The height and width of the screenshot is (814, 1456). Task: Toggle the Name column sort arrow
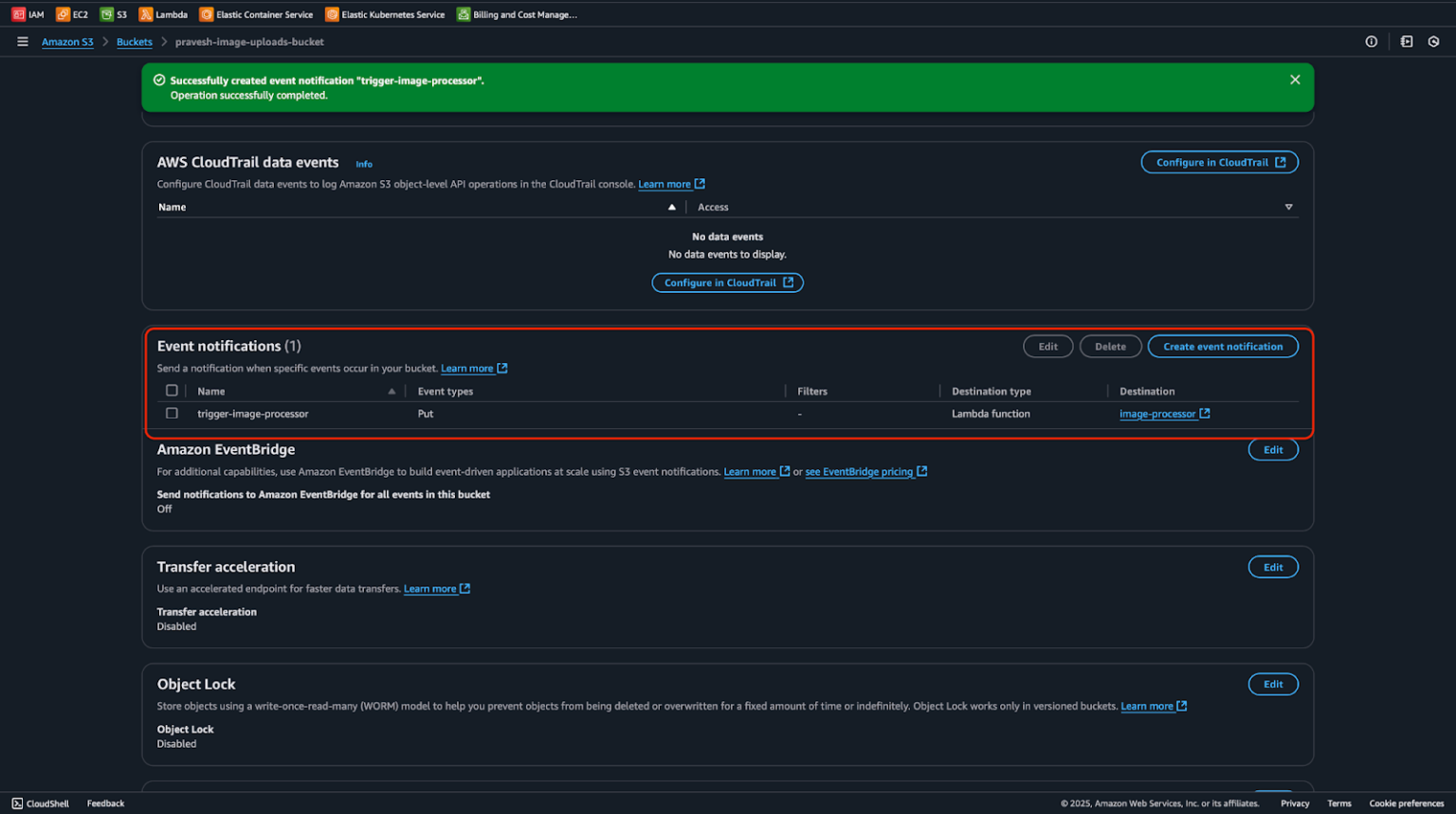coord(391,389)
